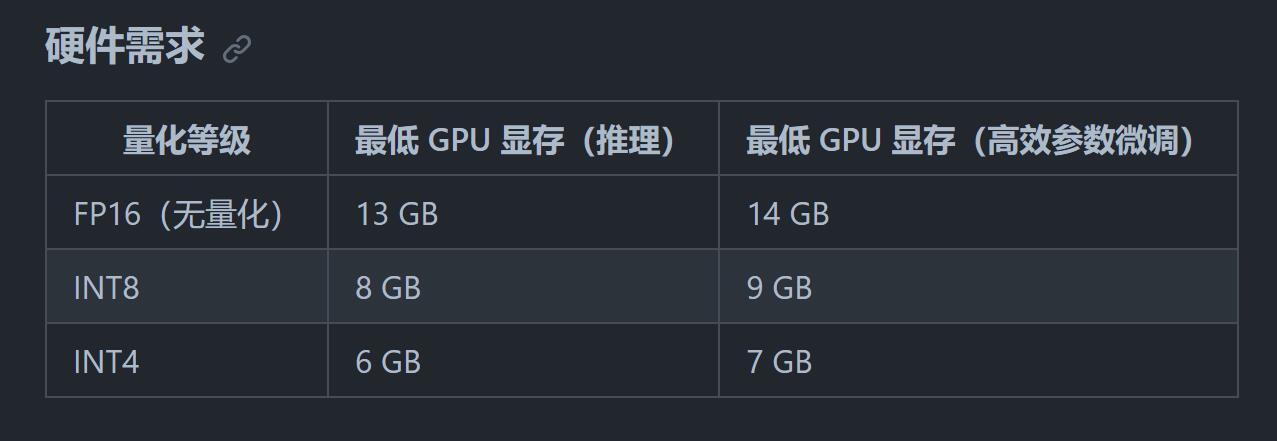
Task: Click the word GPU in the fine-tuning header
Action: pyautogui.click(x=850, y=141)
